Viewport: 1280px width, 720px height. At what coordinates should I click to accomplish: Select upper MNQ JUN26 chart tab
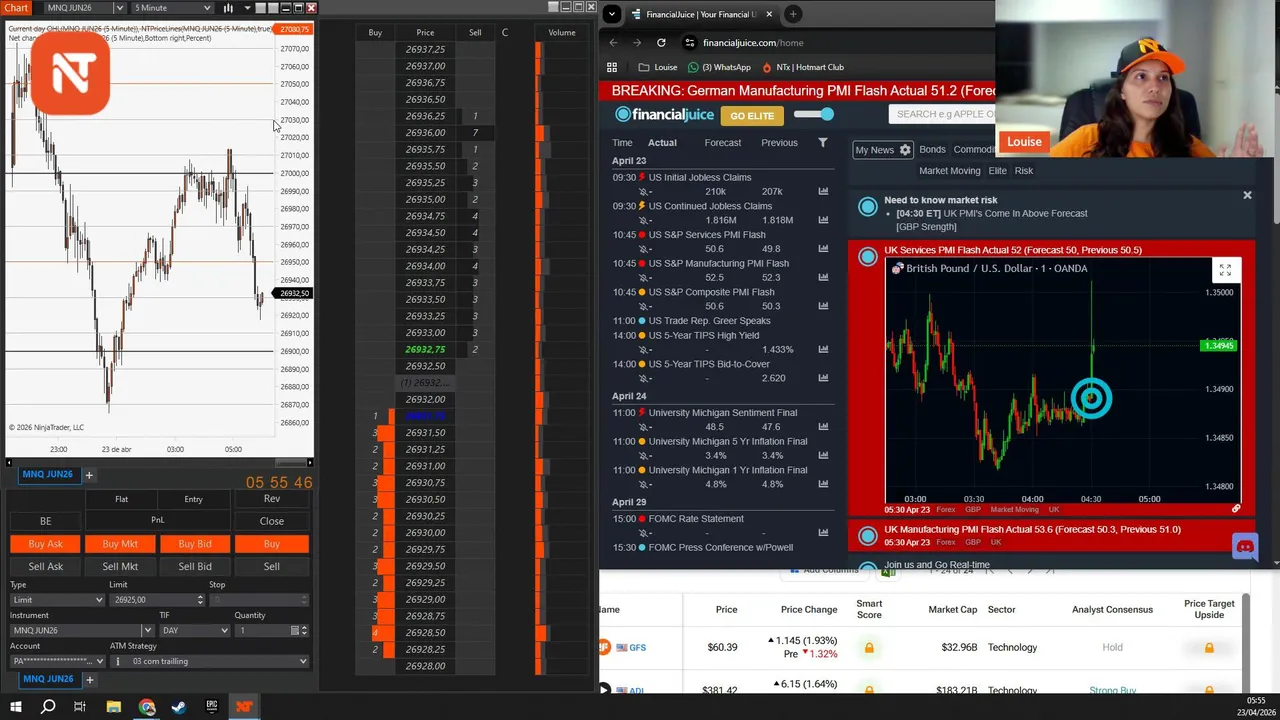(47, 474)
